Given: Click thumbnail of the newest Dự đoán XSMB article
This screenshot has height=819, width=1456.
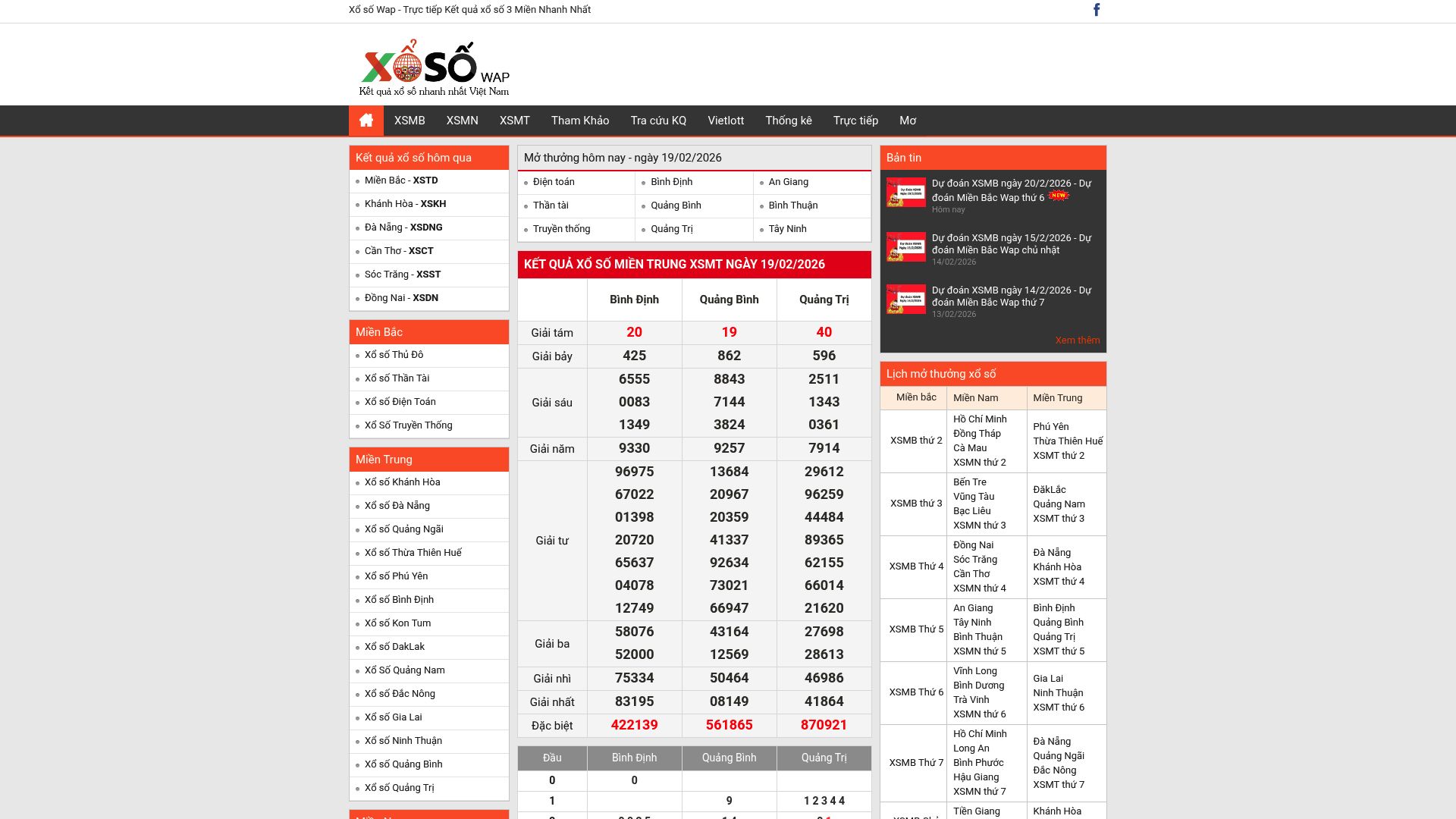Looking at the screenshot, I should click(x=905, y=193).
